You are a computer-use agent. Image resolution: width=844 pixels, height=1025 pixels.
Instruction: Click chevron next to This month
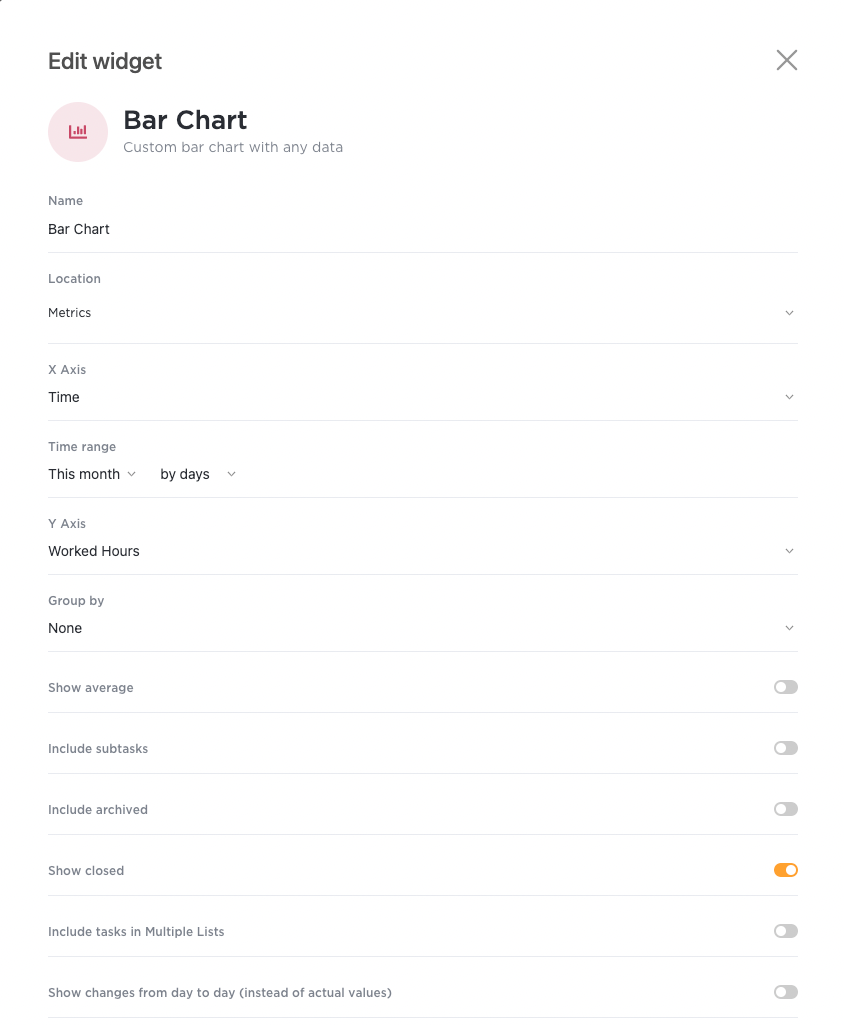131,474
